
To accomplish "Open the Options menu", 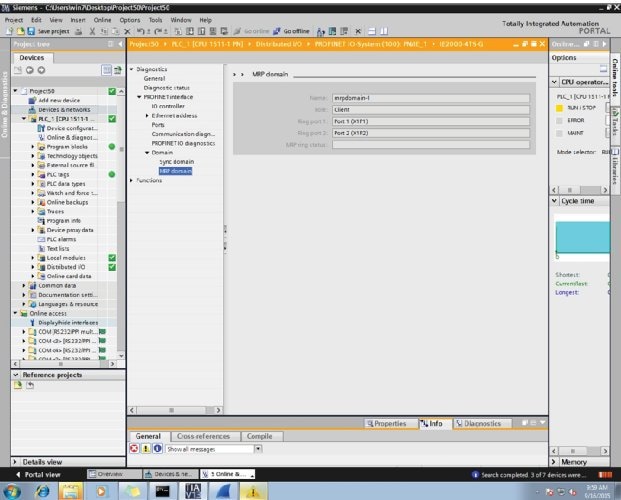I will pyautogui.click(x=130, y=20).
